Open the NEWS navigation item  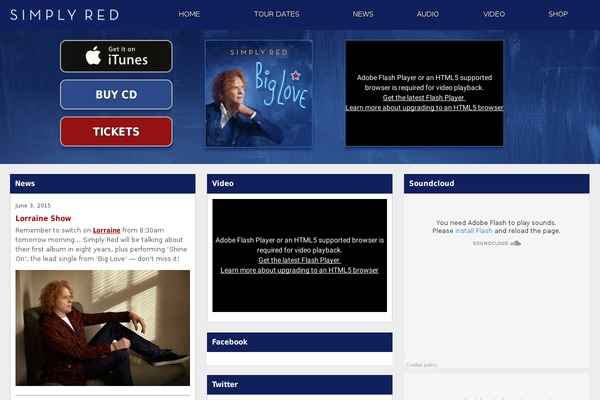[363, 14]
